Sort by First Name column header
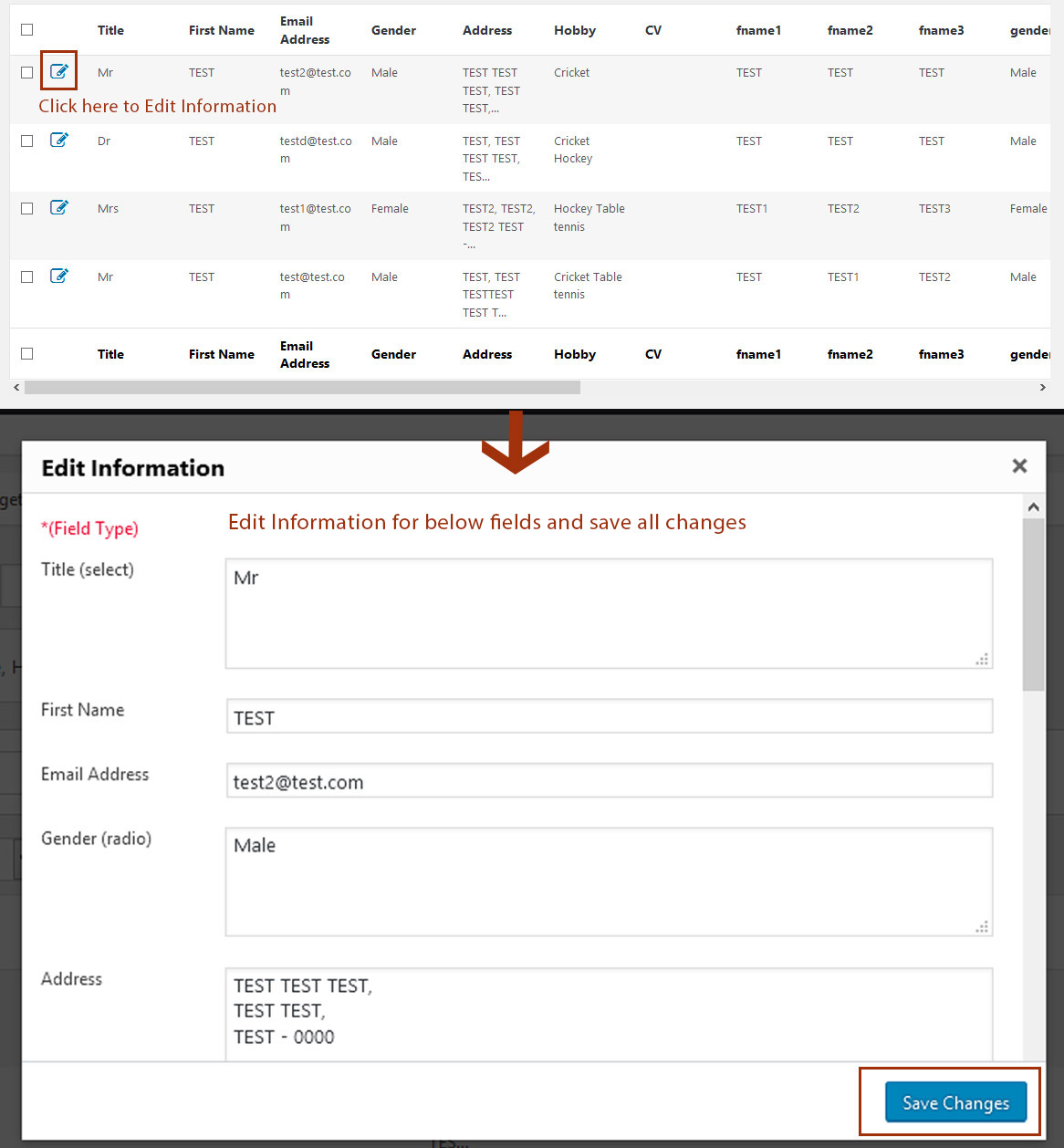Screen dimensions: 1064x1148 [x=222, y=30]
